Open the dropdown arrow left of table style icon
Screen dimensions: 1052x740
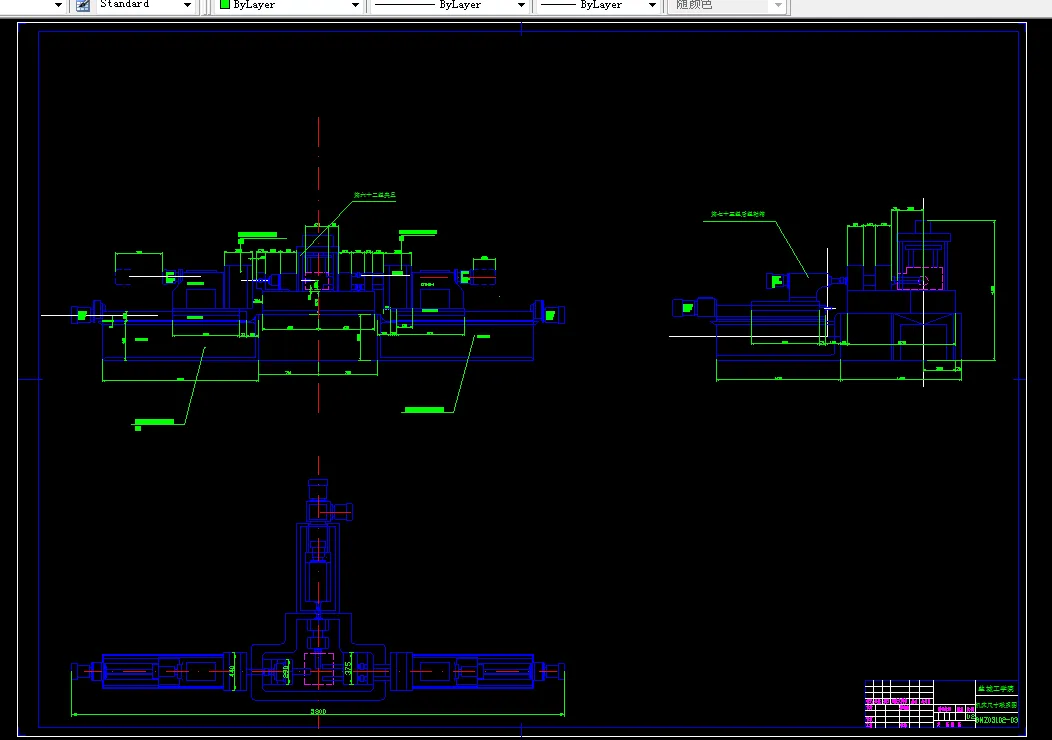(x=58, y=5)
